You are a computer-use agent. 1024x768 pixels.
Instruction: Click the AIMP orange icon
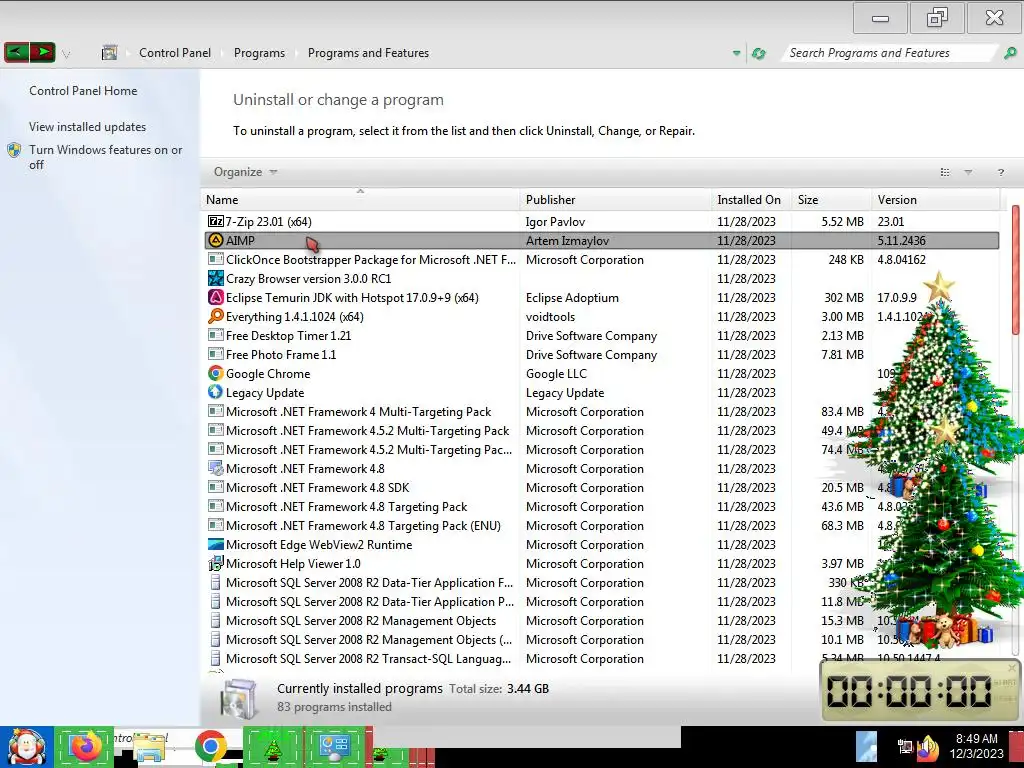[x=216, y=240]
